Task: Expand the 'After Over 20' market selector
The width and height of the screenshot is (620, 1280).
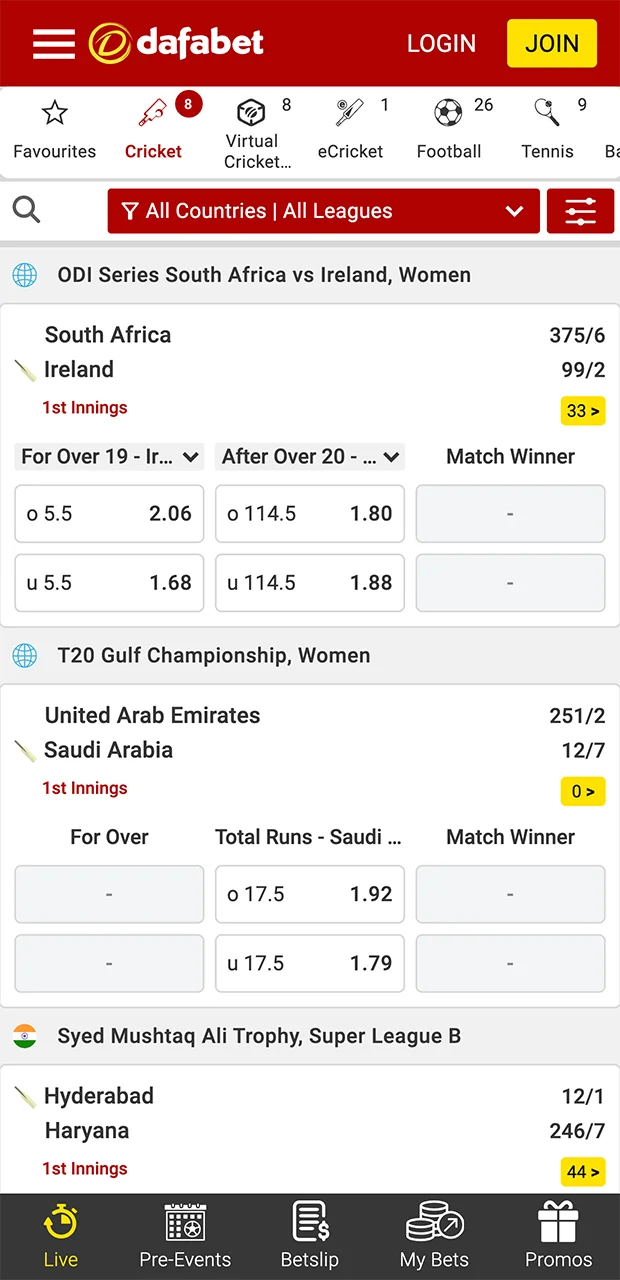Action: (x=309, y=456)
